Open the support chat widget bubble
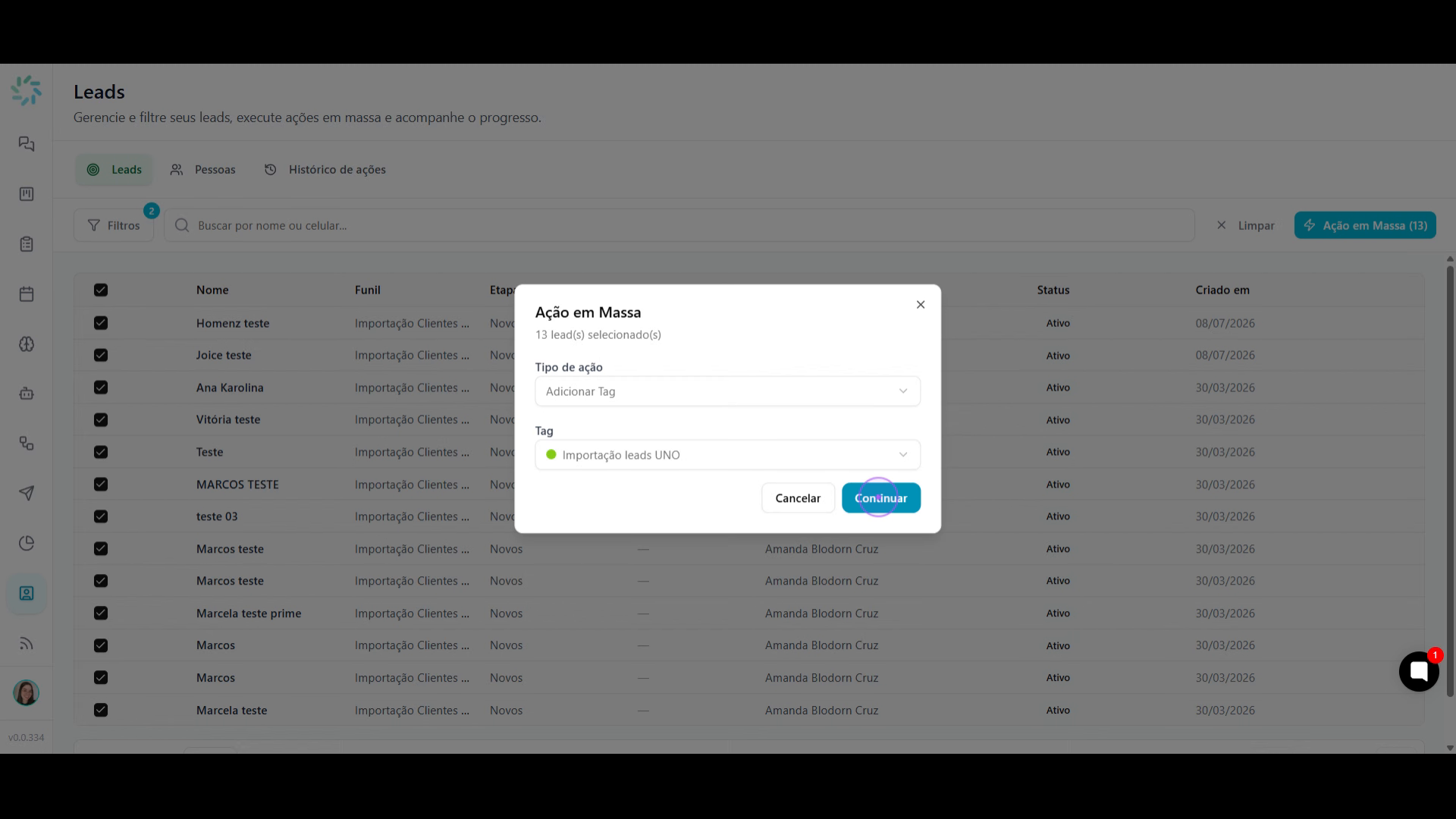 click(1419, 671)
